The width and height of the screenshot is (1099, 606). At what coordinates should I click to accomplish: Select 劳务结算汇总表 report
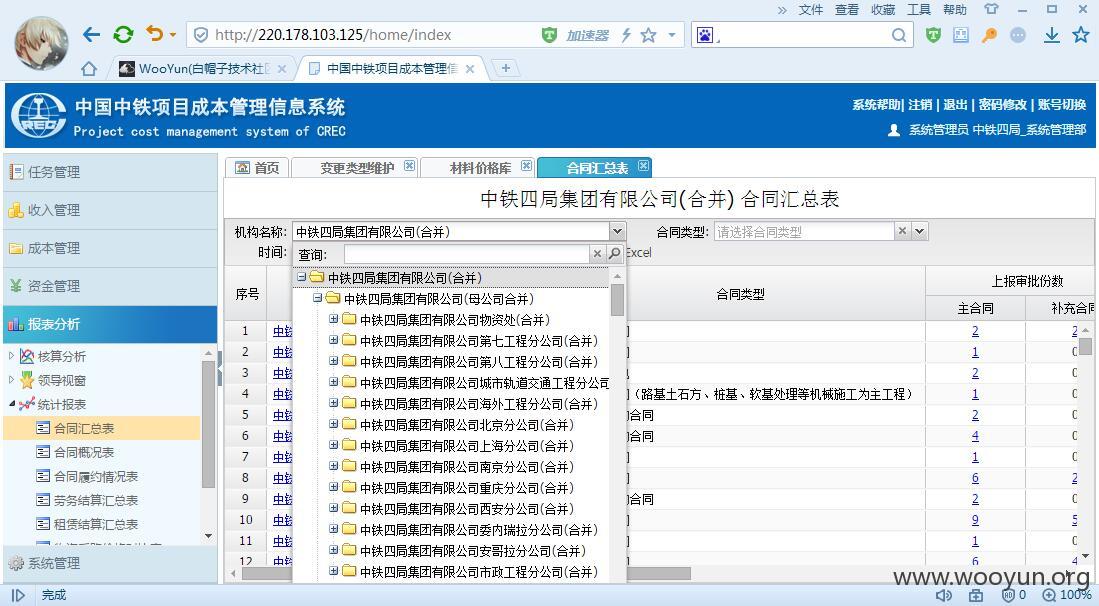(96, 500)
